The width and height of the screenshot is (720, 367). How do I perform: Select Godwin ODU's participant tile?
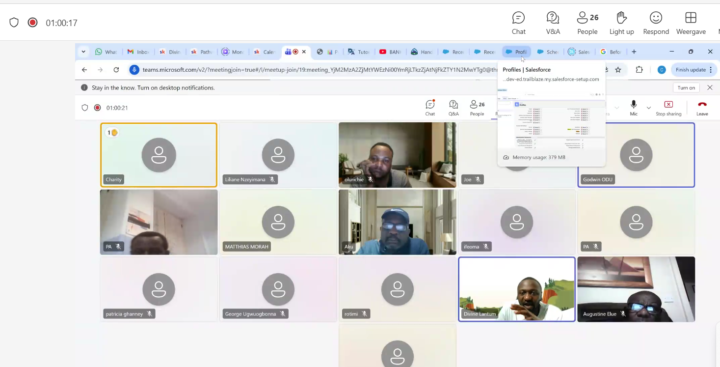(636, 155)
